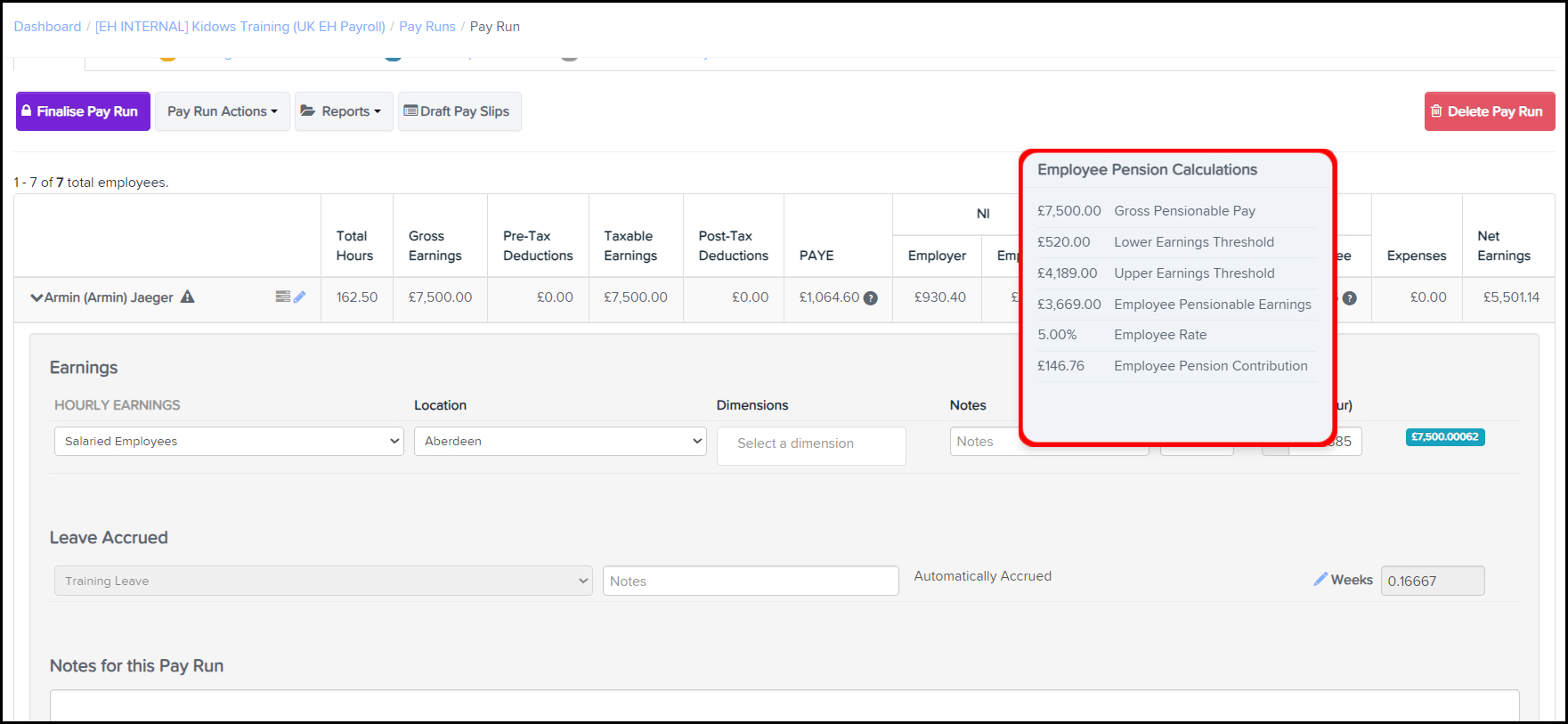Go to Dashboard via breadcrumb
Viewport: 1568px width, 724px height.
tap(47, 27)
